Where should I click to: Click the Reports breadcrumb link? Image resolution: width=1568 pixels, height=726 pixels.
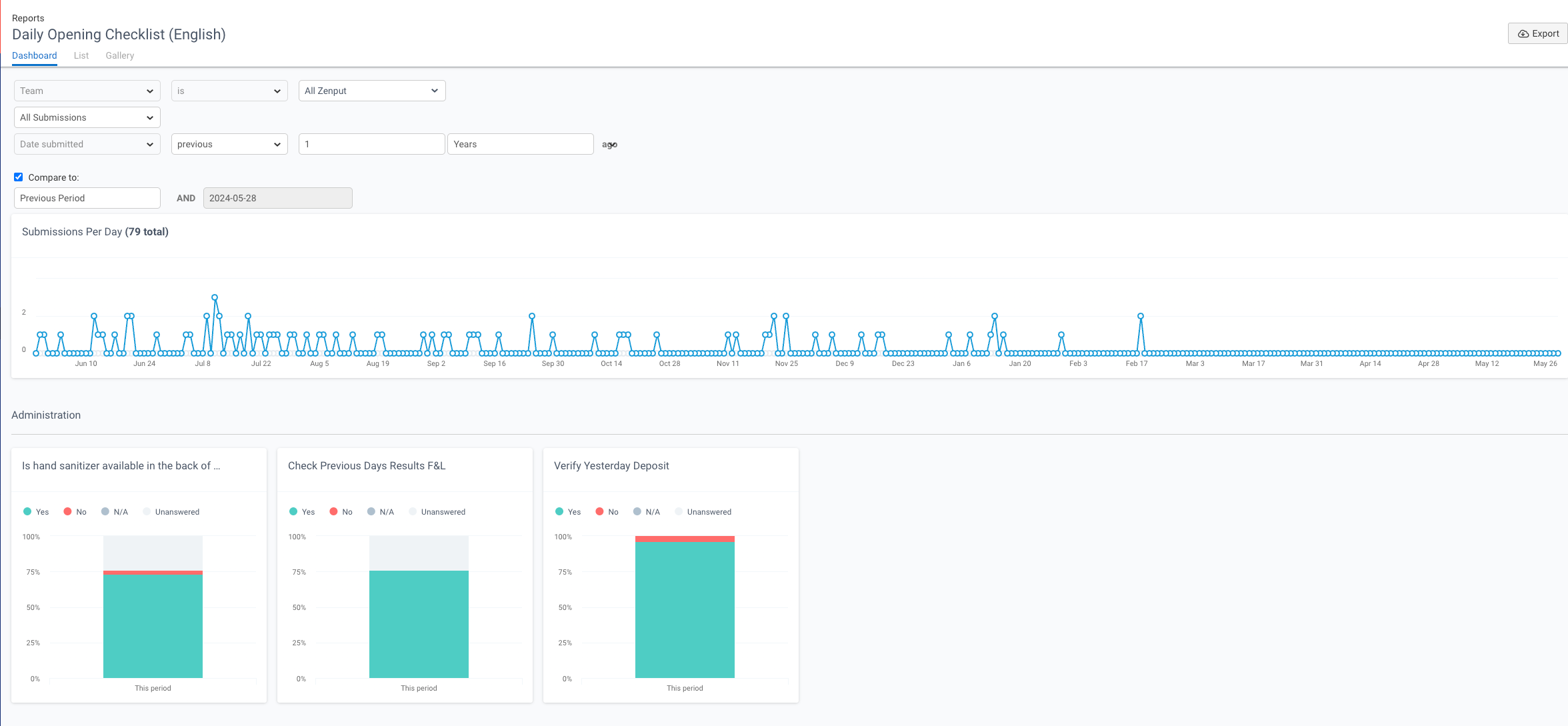click(x=28, y=18)
